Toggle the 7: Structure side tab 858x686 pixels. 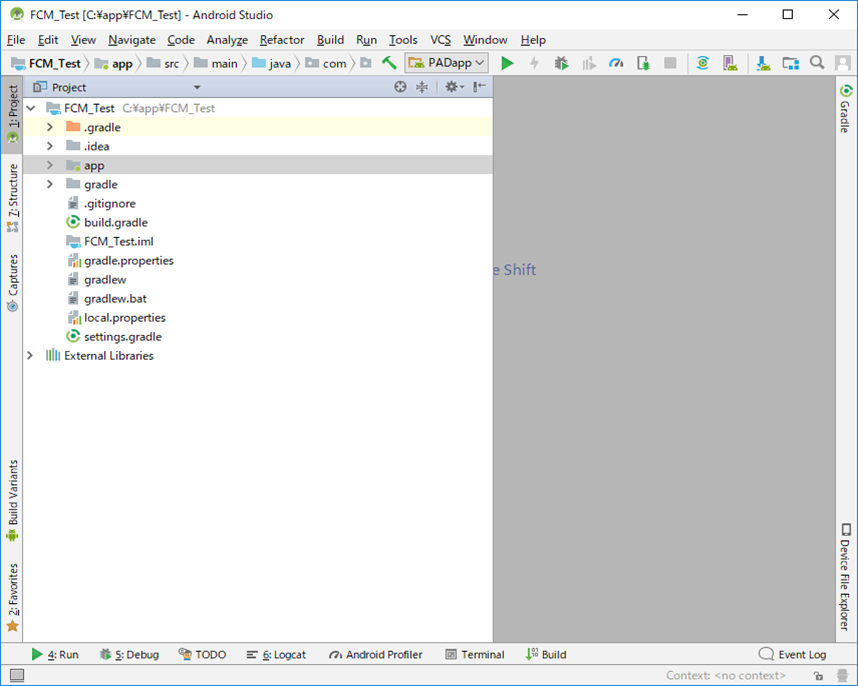[12, 199]
